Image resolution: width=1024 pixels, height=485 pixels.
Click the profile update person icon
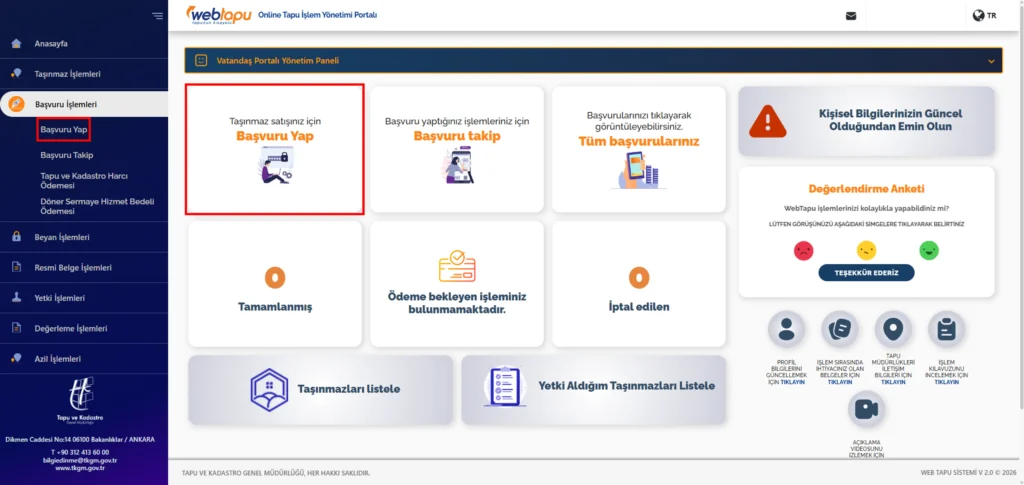(786, 330)
